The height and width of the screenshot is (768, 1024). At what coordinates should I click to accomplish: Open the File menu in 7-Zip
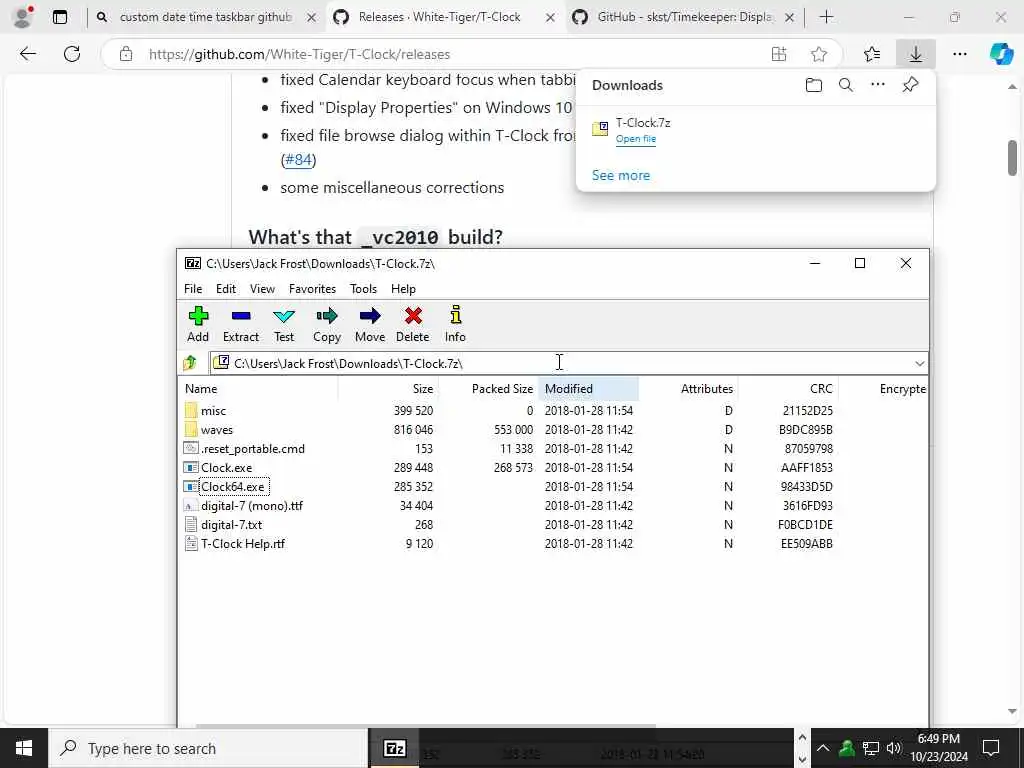[193, 289]
